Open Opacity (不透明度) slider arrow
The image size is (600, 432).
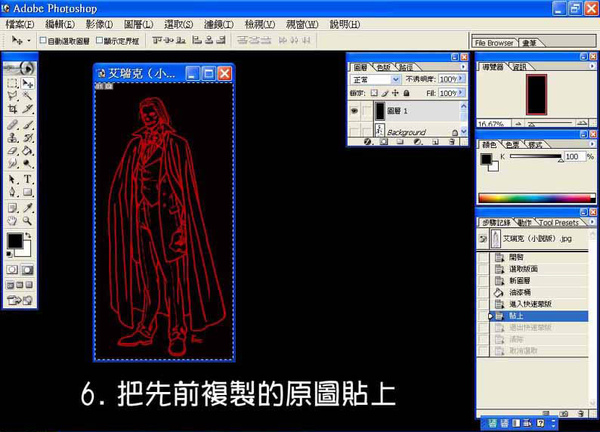[x=461, y=79]
